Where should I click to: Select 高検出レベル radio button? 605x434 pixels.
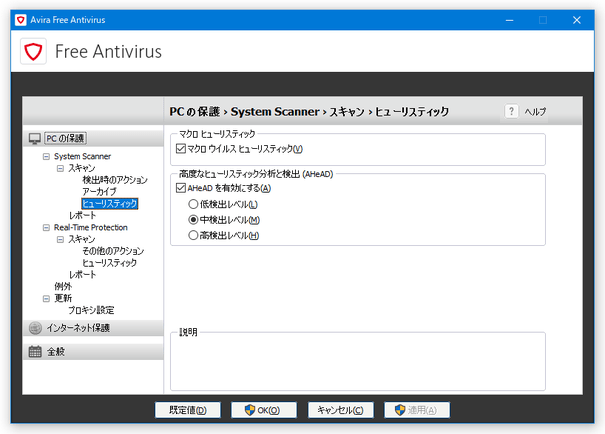tap(193, 235)
